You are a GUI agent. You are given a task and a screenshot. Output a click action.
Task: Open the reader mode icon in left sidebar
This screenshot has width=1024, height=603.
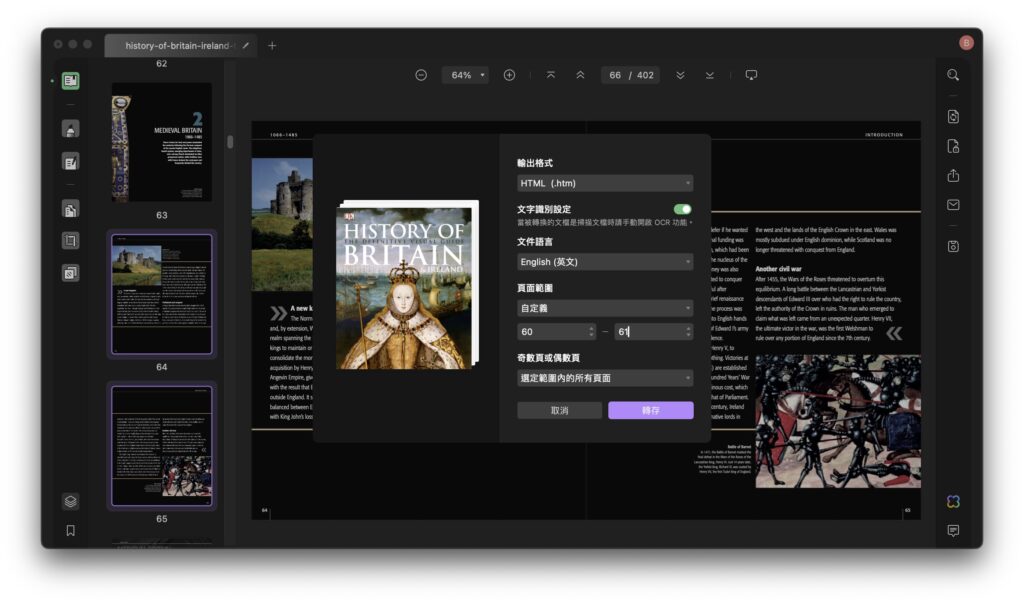click(71, 81)
